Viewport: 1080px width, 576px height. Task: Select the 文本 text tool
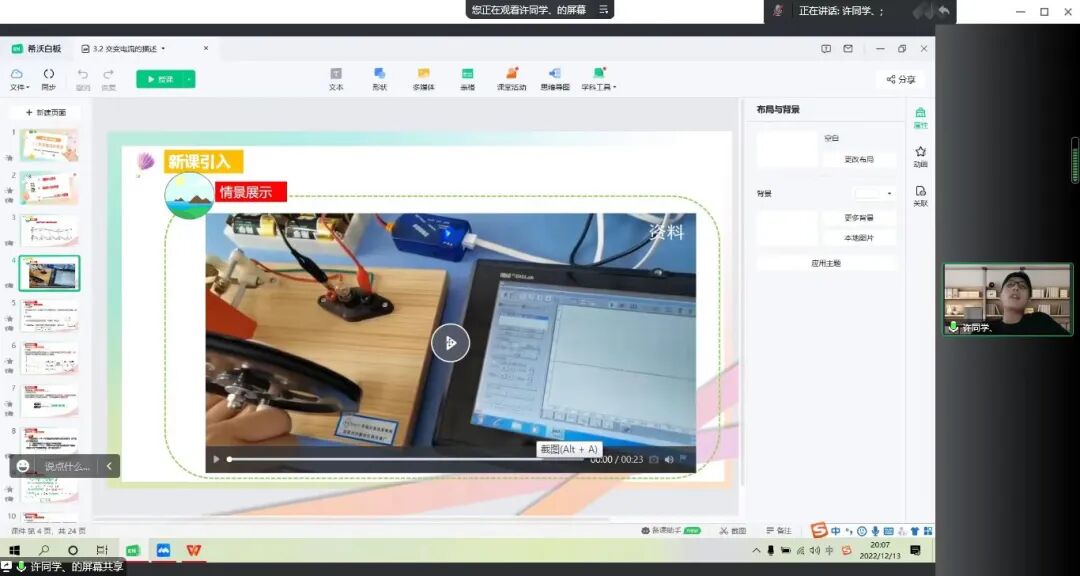(x=336, y=80)
